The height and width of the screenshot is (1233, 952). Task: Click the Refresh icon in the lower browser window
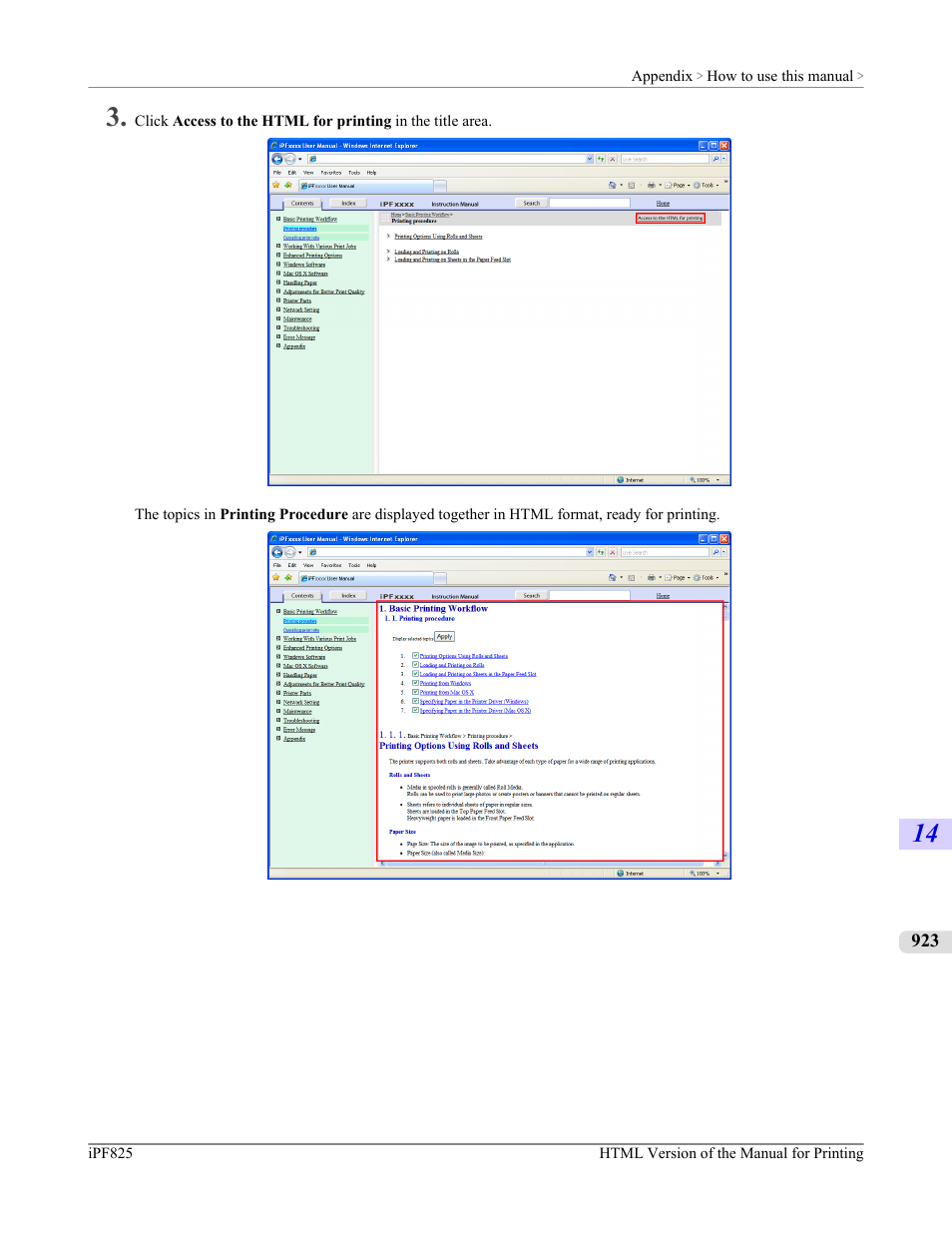(x=601, y=551)
